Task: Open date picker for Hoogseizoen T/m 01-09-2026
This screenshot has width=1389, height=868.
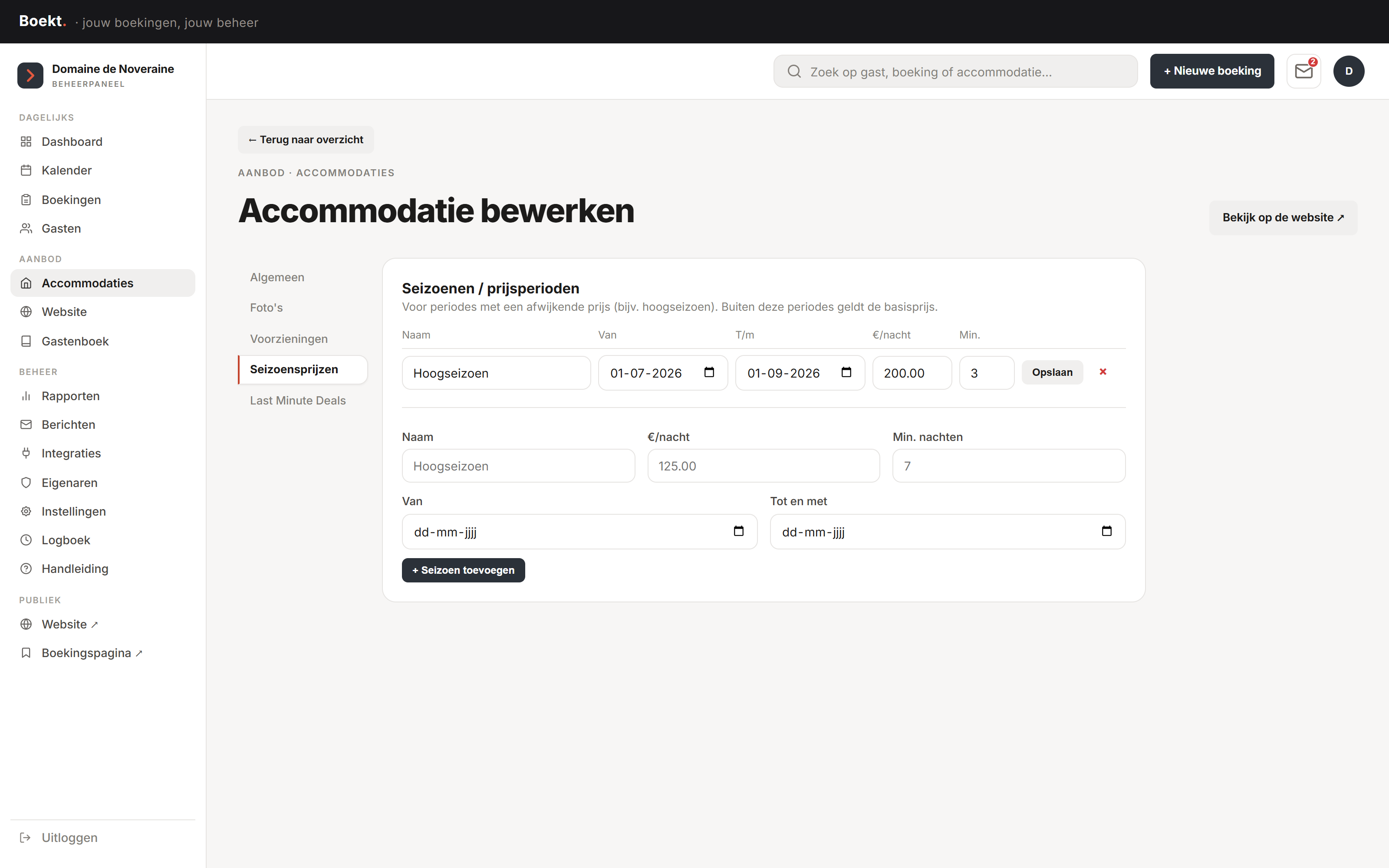Action: [x=846, y=372]
